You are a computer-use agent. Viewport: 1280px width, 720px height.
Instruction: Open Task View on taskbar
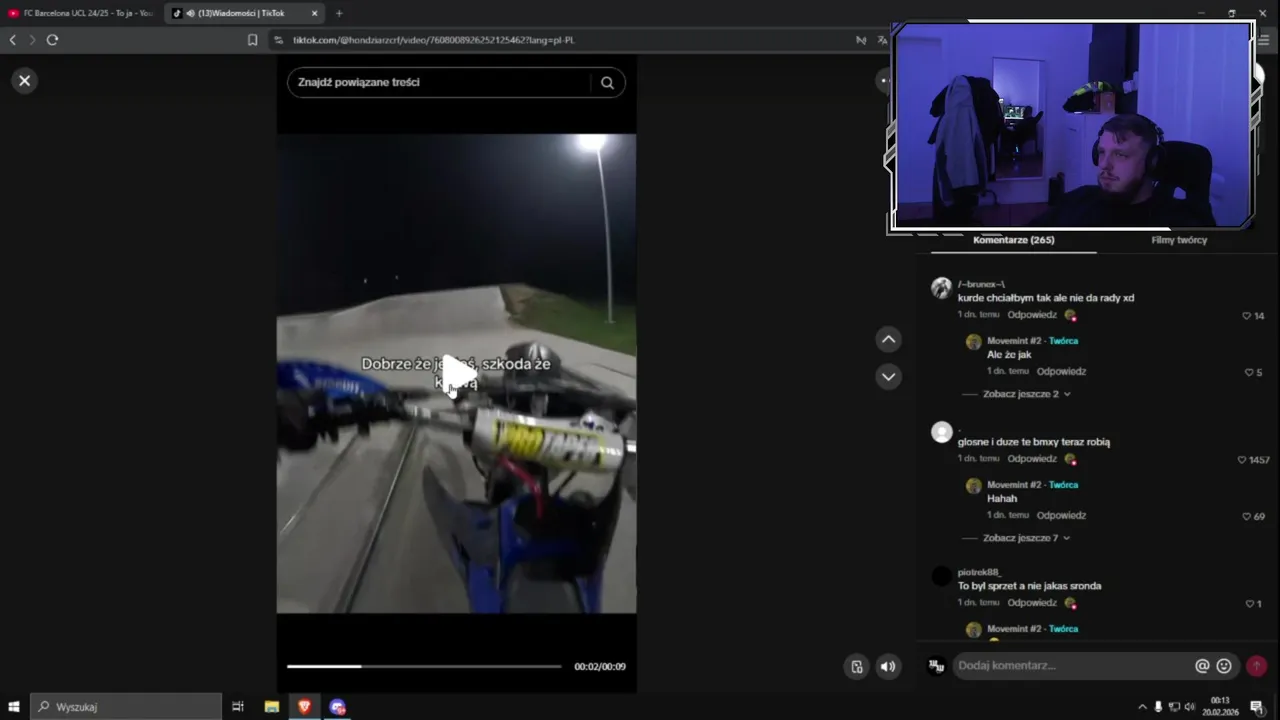238,707
